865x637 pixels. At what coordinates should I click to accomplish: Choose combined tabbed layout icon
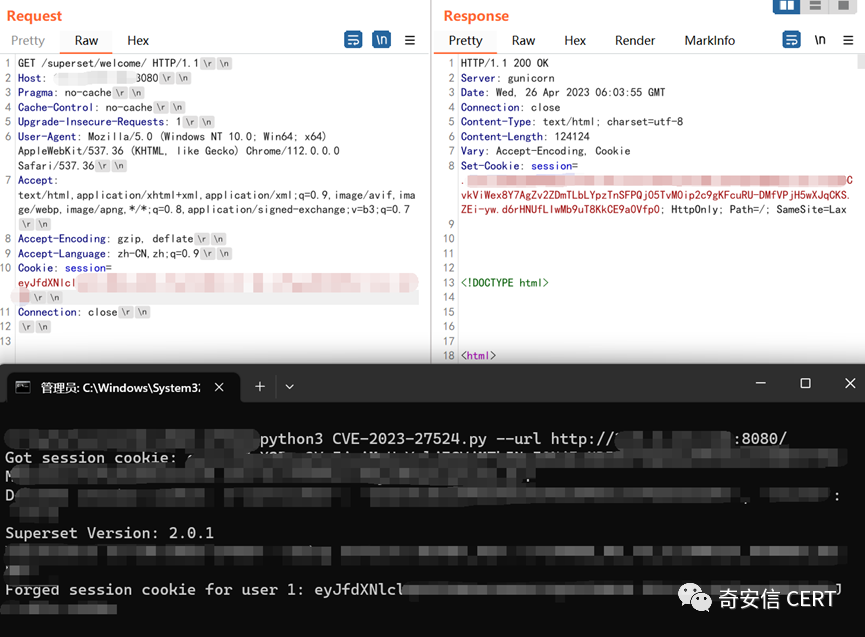pyautogui.click(x=843, y=6)
